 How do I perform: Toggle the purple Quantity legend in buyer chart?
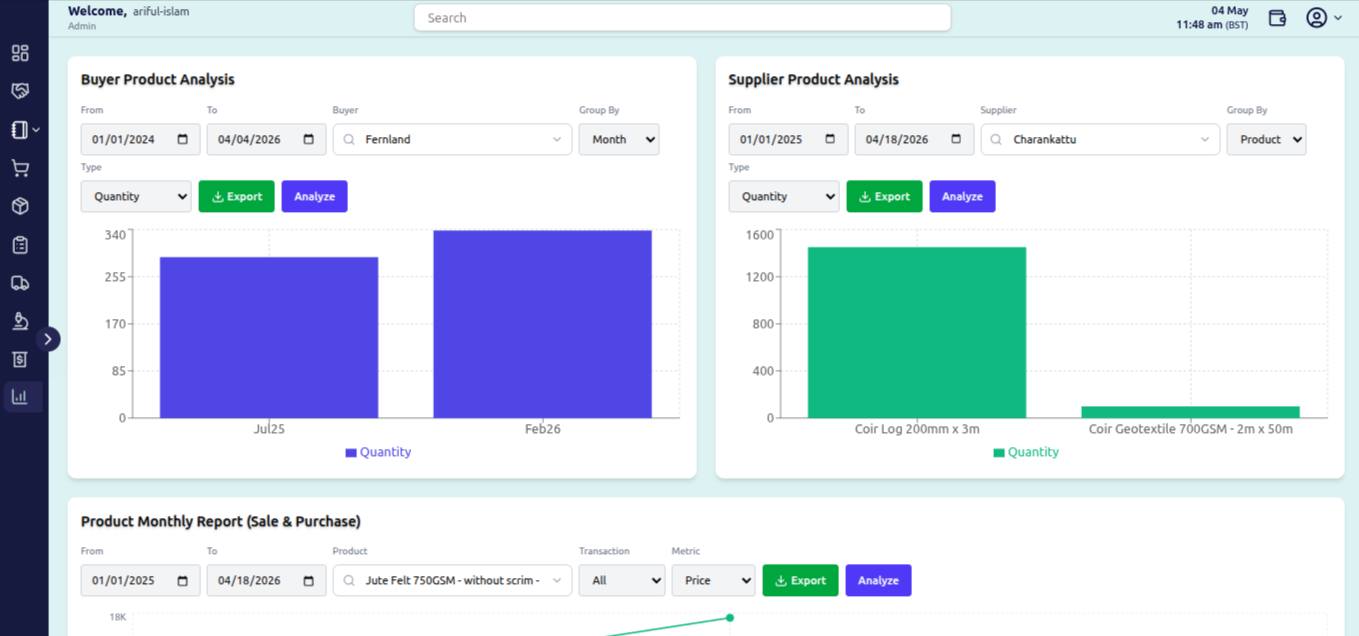tap(378, 452)
